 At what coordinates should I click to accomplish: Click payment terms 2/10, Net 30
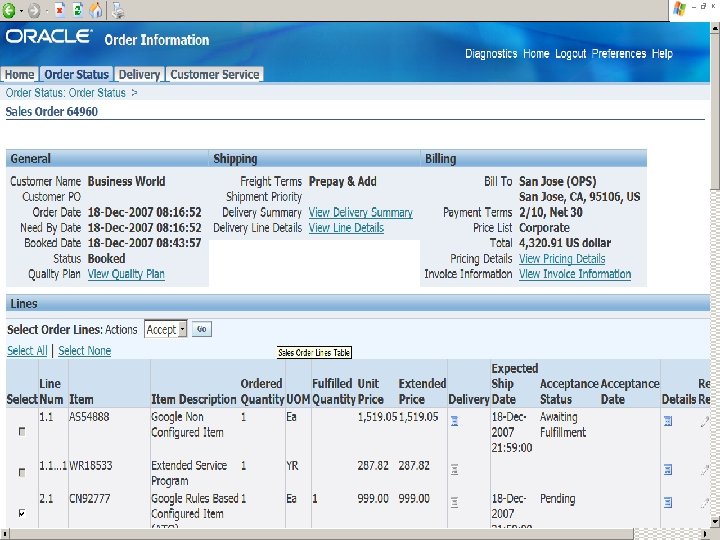(551, 212)
